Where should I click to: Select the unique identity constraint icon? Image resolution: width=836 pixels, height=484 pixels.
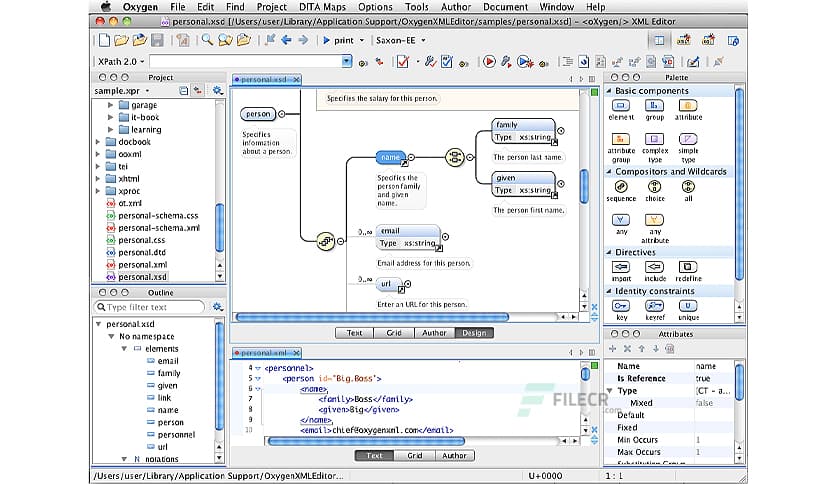688,306
